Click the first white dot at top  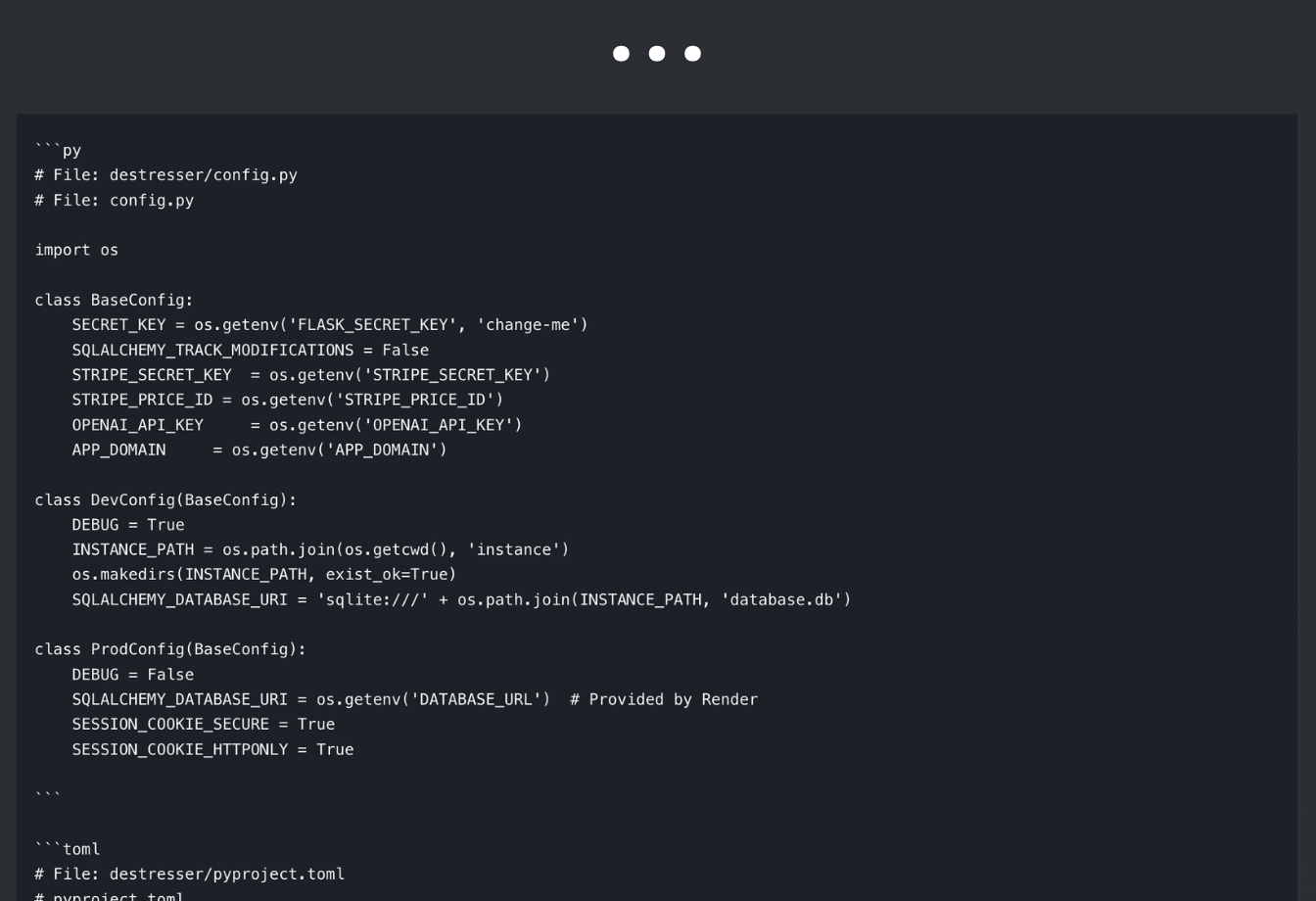pos(621,54)
